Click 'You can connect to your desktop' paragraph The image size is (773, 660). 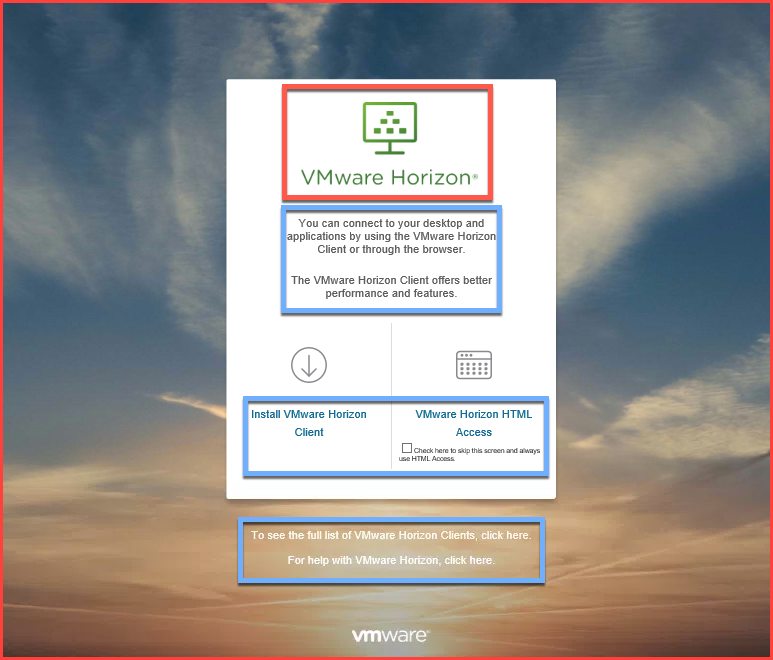click(x=391, y=236)
